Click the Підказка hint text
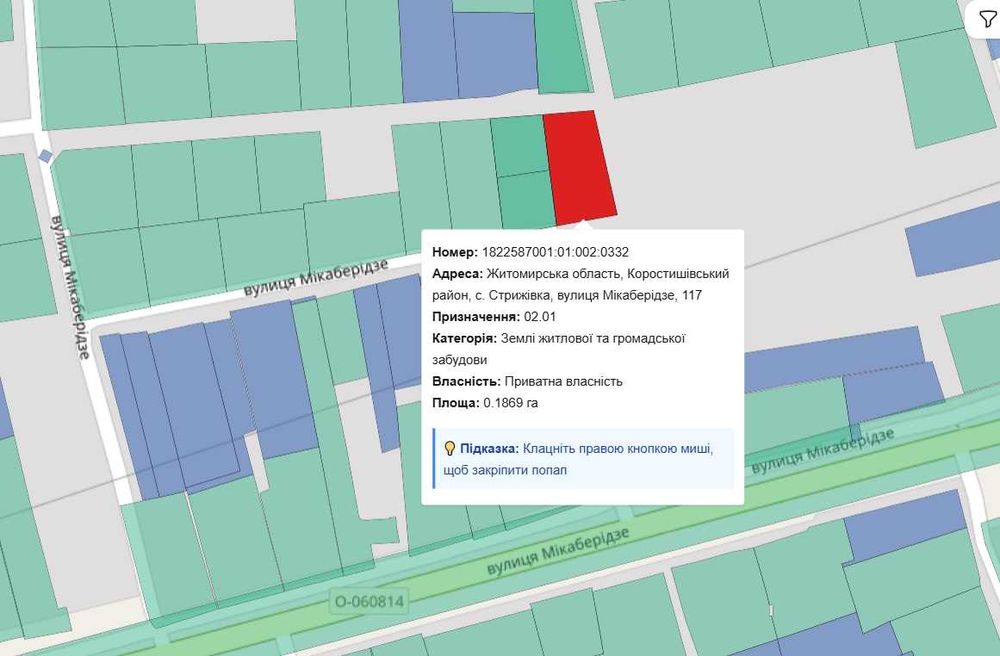The width and height of the screenshot is (1000, 656). click(x=578, y=459)
